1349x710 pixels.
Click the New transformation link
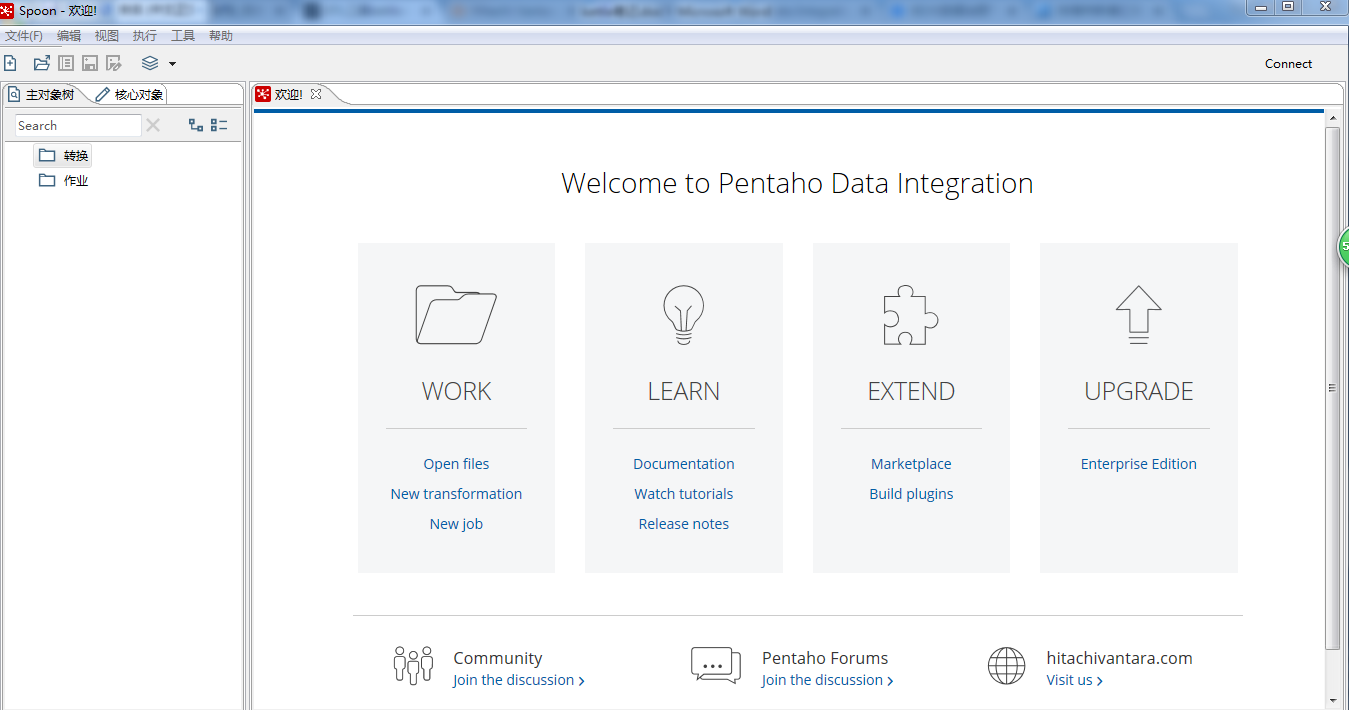[456, 494]
